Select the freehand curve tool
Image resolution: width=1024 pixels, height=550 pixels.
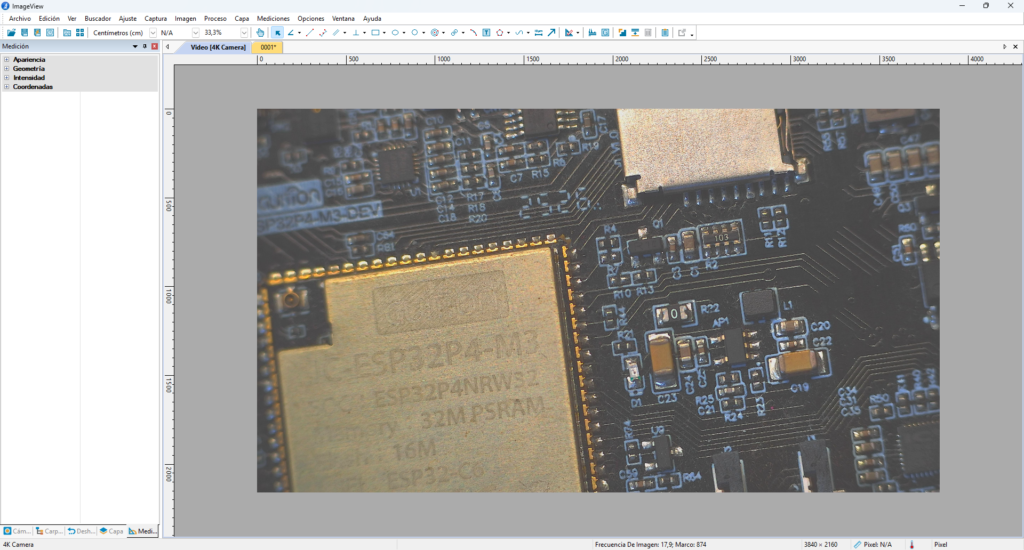[x=519, y=33]
